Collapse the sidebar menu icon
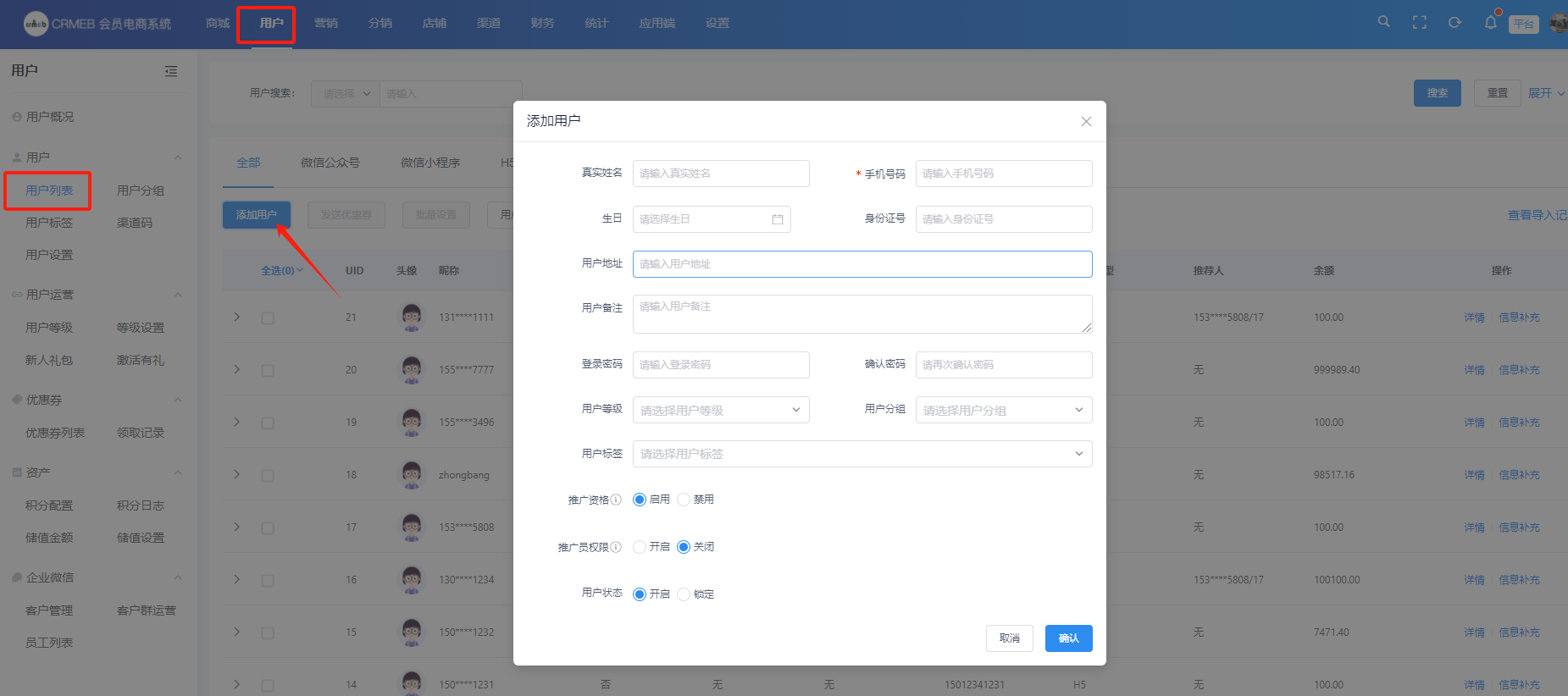Screen dimensions: 1568x696 click(171, 71)
